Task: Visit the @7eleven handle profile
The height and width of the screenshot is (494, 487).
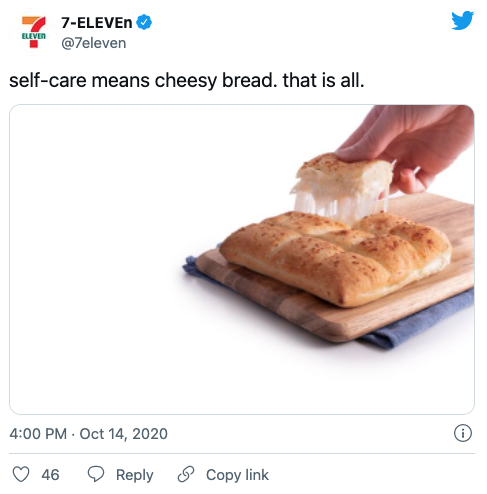Action: tap(94, 43)
